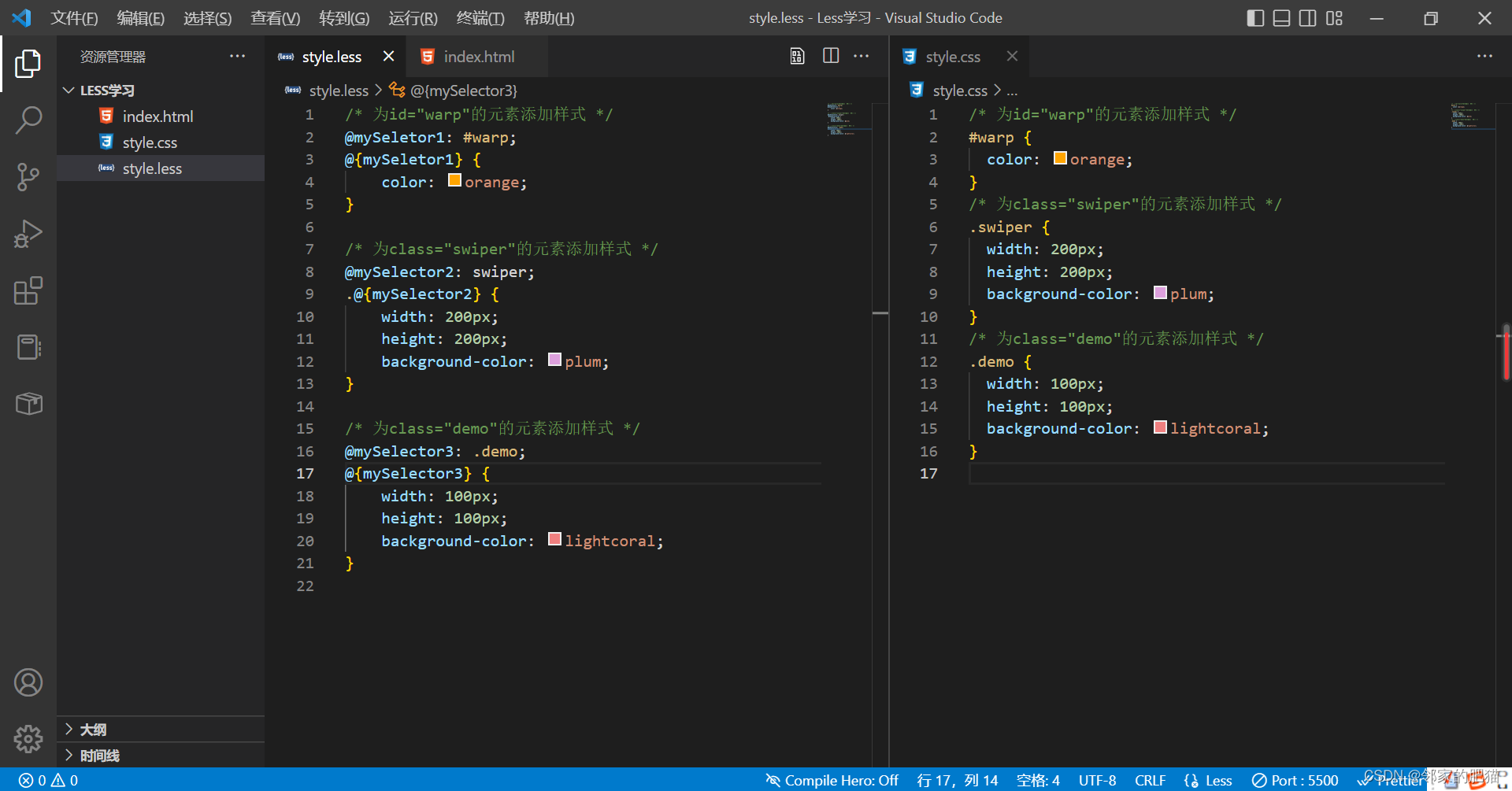This screenshot has height=791, width=1512.
Task: Switch to the index.html tab
Action: click(x=477, y=57)
